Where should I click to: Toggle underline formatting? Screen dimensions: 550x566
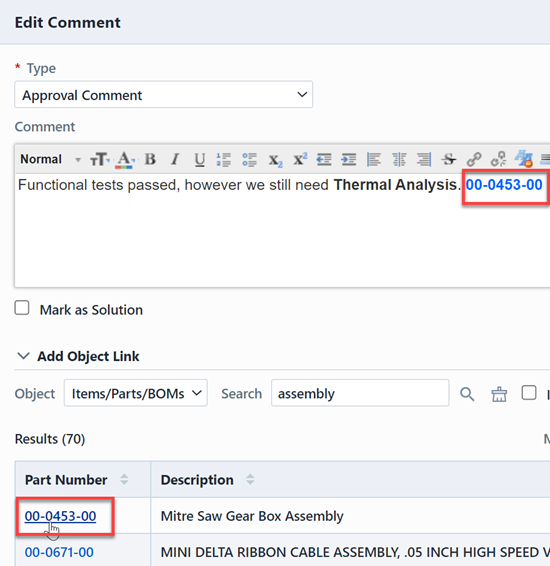pyautogui.click(x=200, y=160)
